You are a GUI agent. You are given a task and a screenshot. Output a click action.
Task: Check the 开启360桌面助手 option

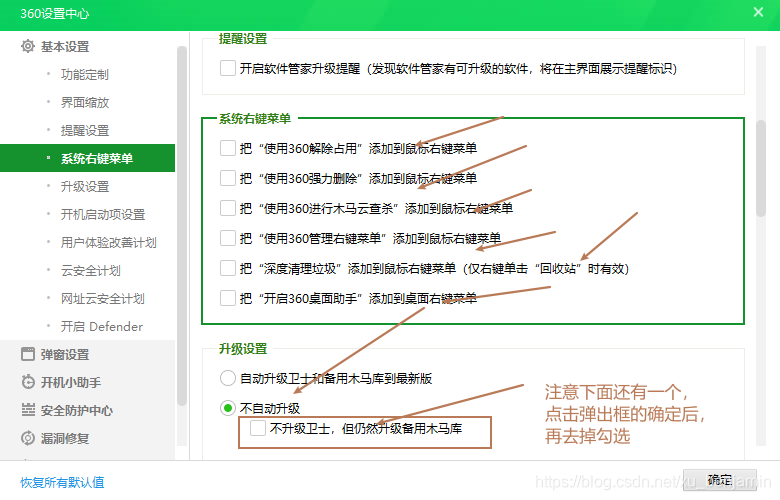click(228, 298)
